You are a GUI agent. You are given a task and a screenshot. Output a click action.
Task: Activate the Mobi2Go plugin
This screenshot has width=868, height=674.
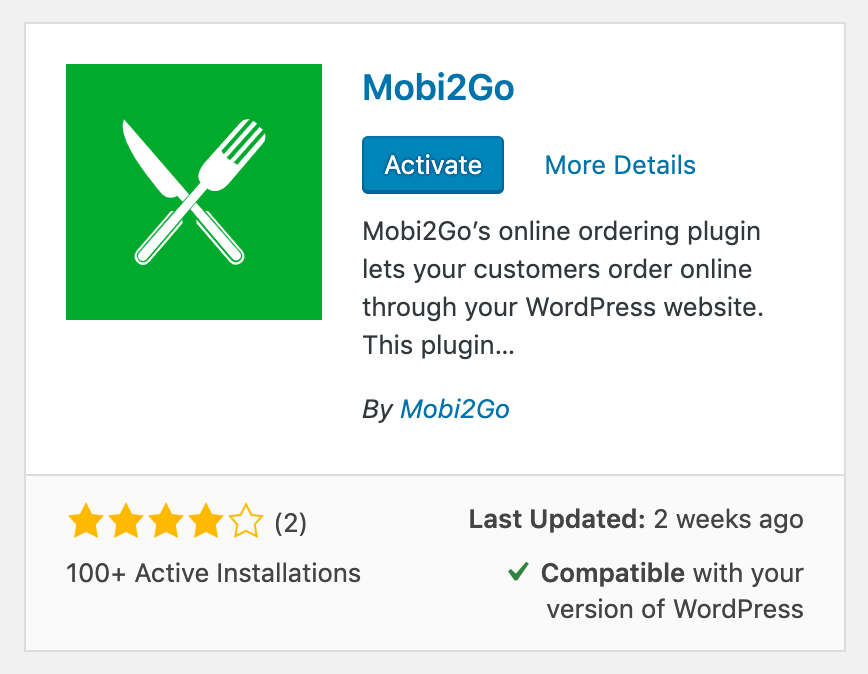[432, 164]
